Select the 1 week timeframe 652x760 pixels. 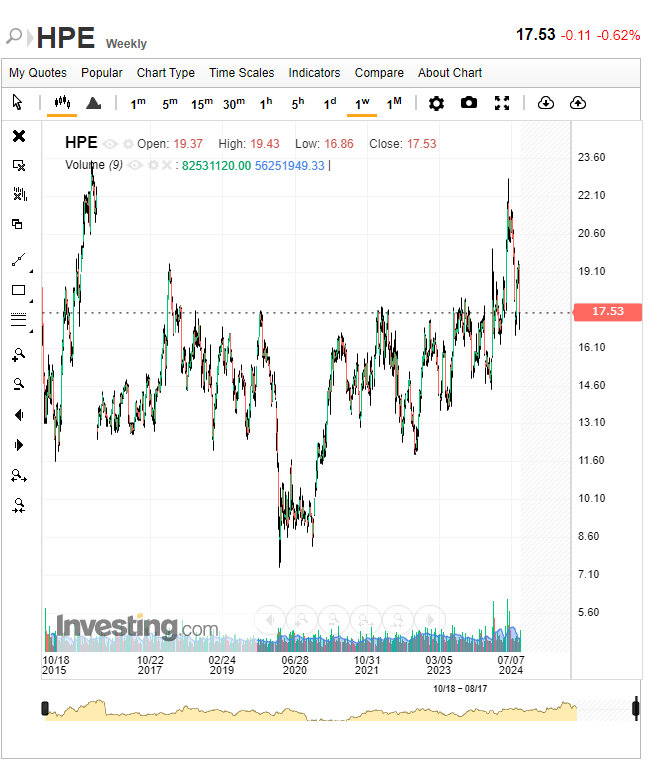[362, 103]
